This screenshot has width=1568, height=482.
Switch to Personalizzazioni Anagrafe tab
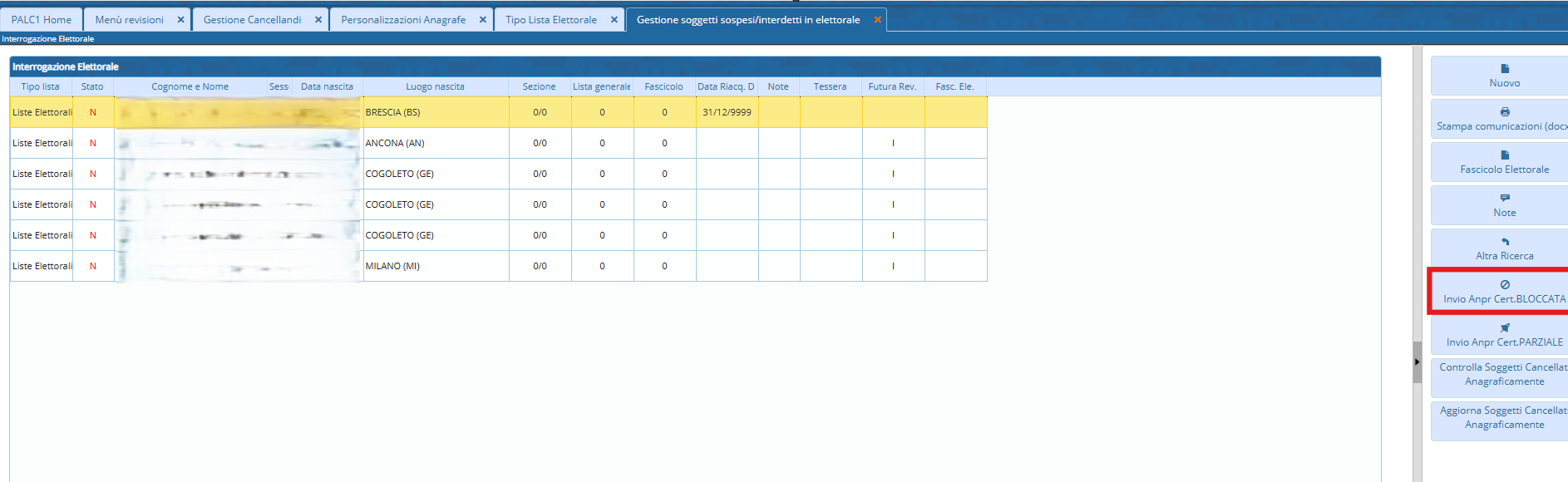point(403,20)
